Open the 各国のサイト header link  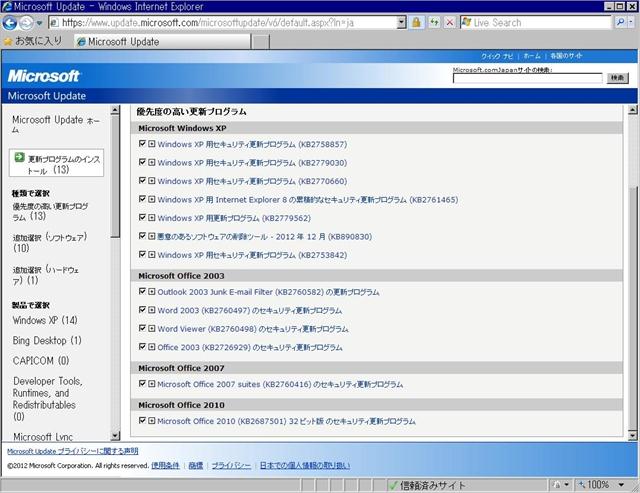[566, 56]
